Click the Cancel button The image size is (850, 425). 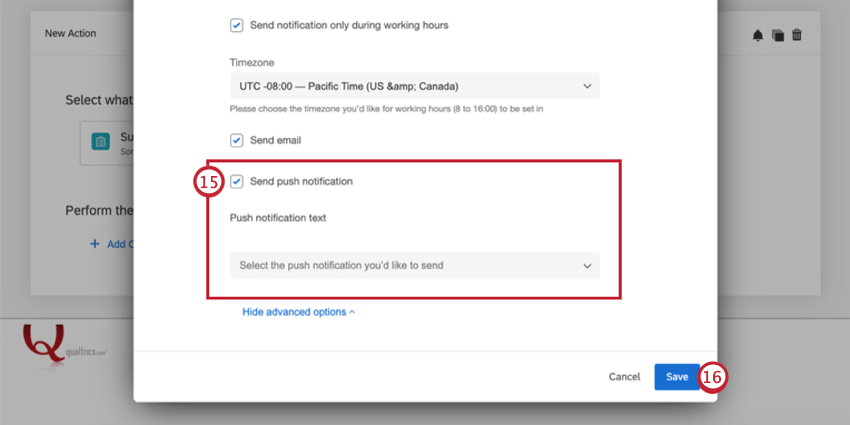624,377
